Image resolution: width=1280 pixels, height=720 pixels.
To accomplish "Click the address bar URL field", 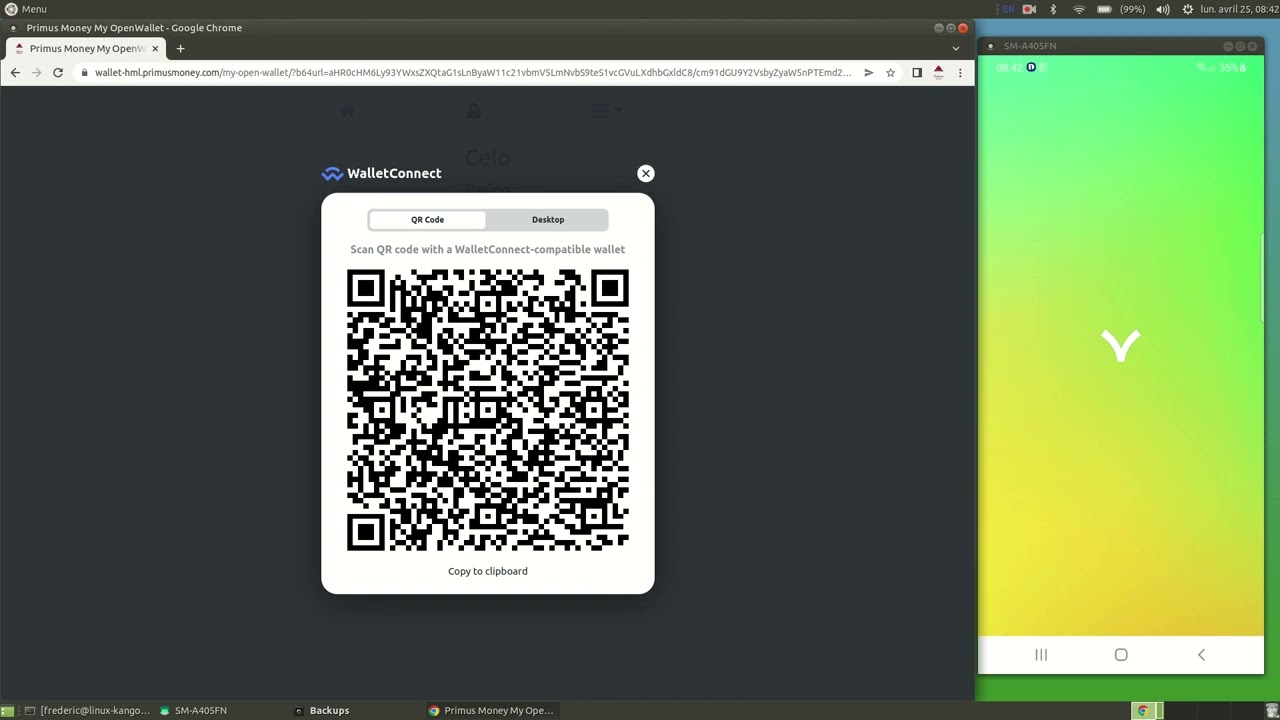I will (473, 72).
